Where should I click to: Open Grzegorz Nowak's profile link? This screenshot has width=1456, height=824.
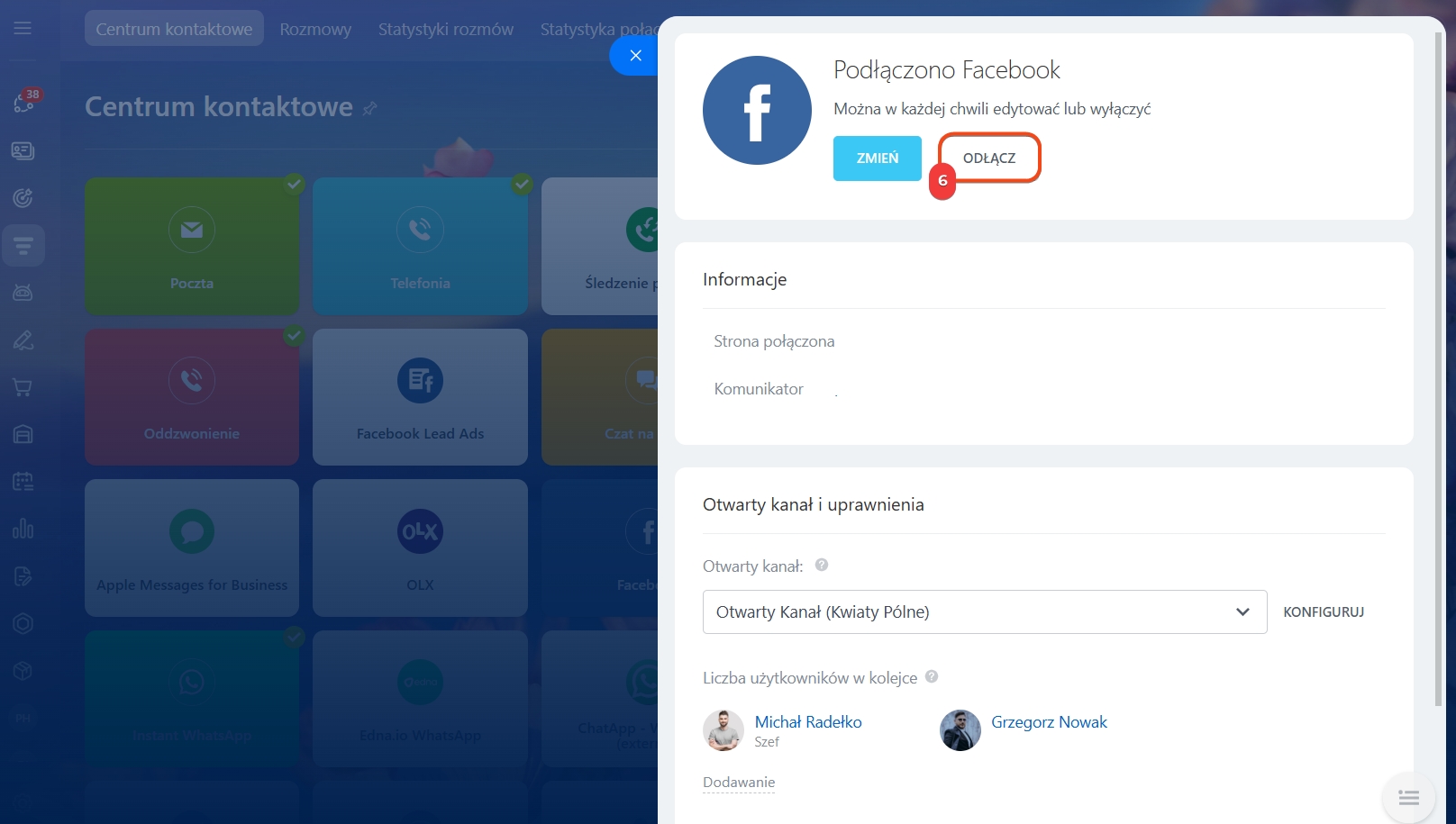coord(1049,722)
